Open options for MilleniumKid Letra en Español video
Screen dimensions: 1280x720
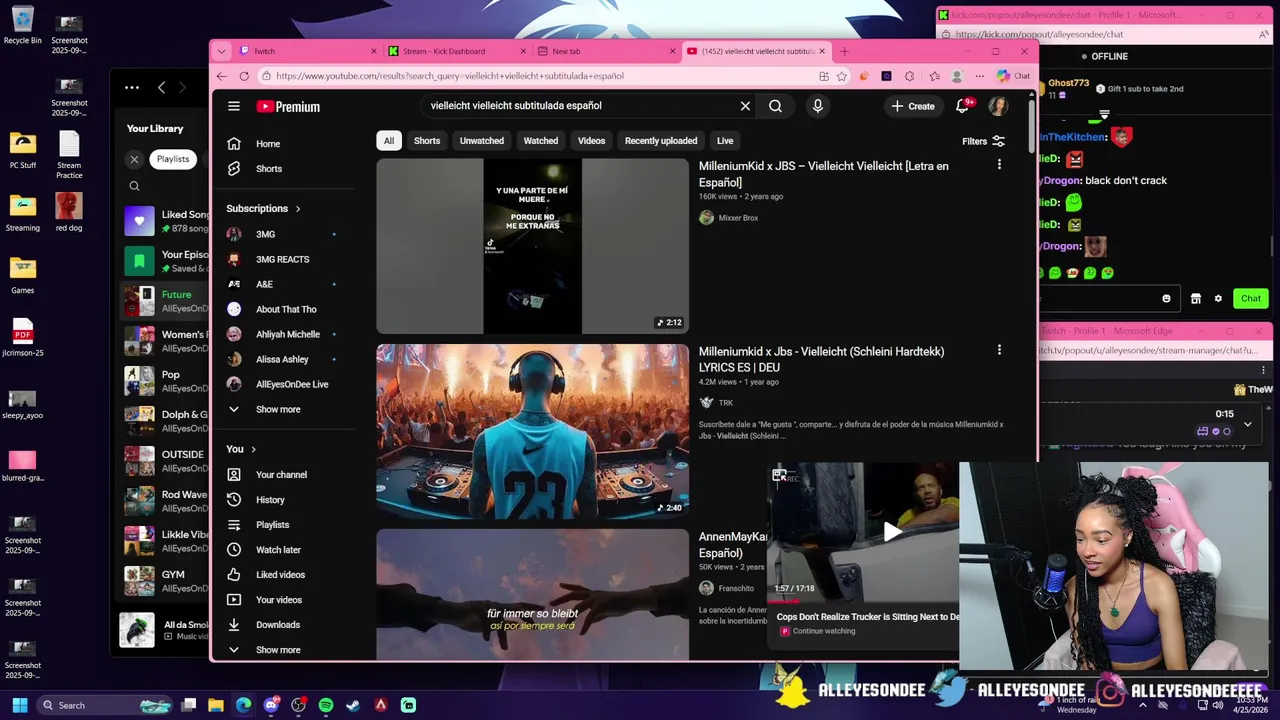tap(999, 165)
